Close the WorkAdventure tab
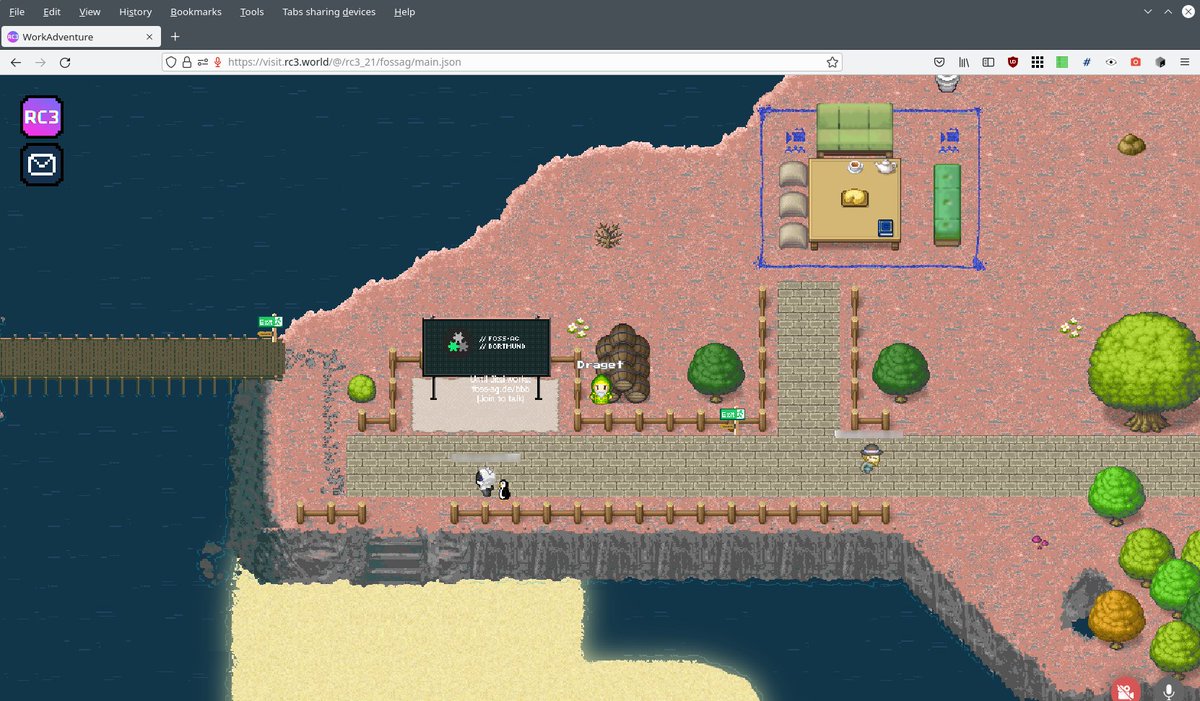The image size is (1200, 701). (150, 37)
